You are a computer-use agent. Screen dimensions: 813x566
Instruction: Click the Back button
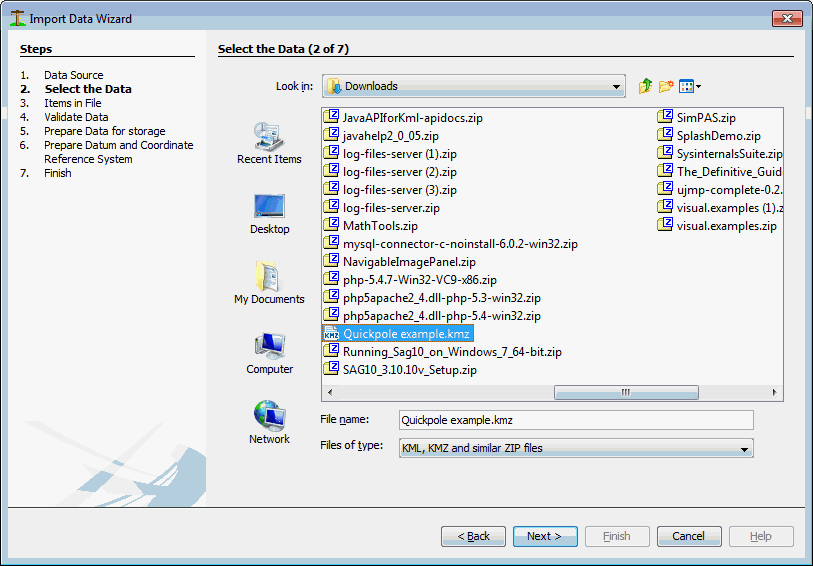click(473, 536)
